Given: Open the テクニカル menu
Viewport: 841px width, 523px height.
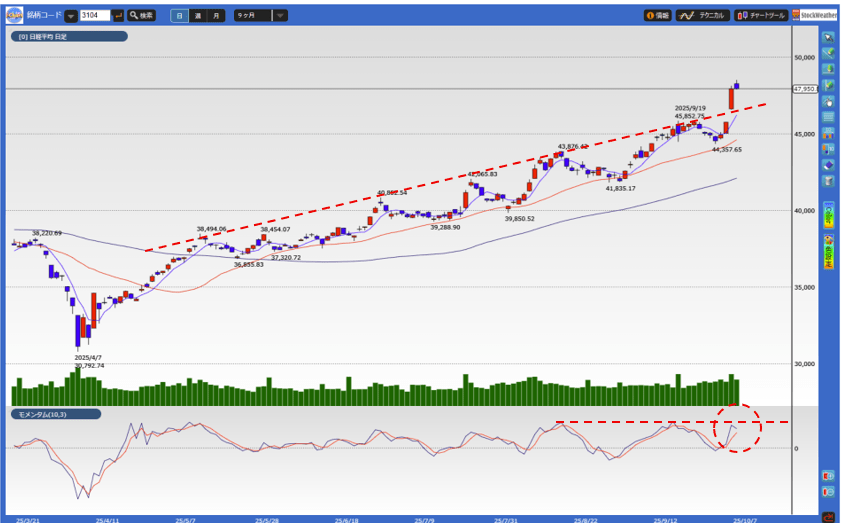Looking at the screenshot, I should (703, 16).
